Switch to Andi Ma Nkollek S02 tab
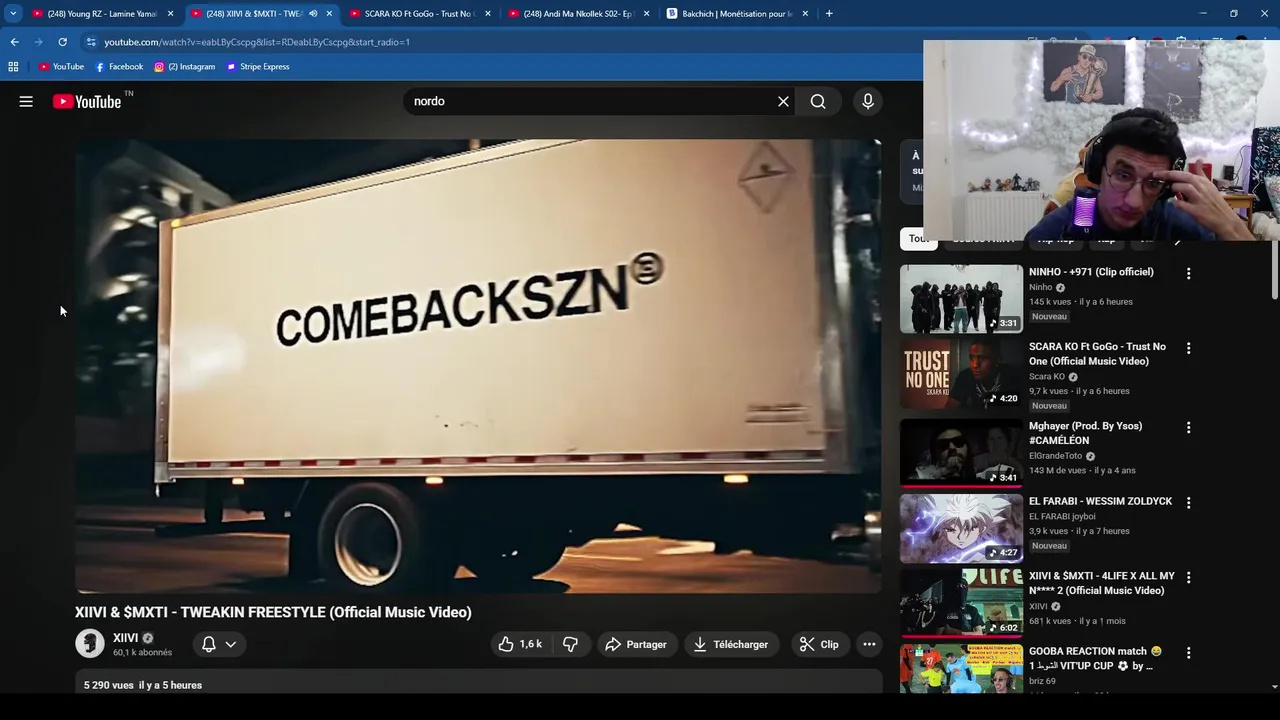Screen dimensions: 1280x720 click(577, 14)
